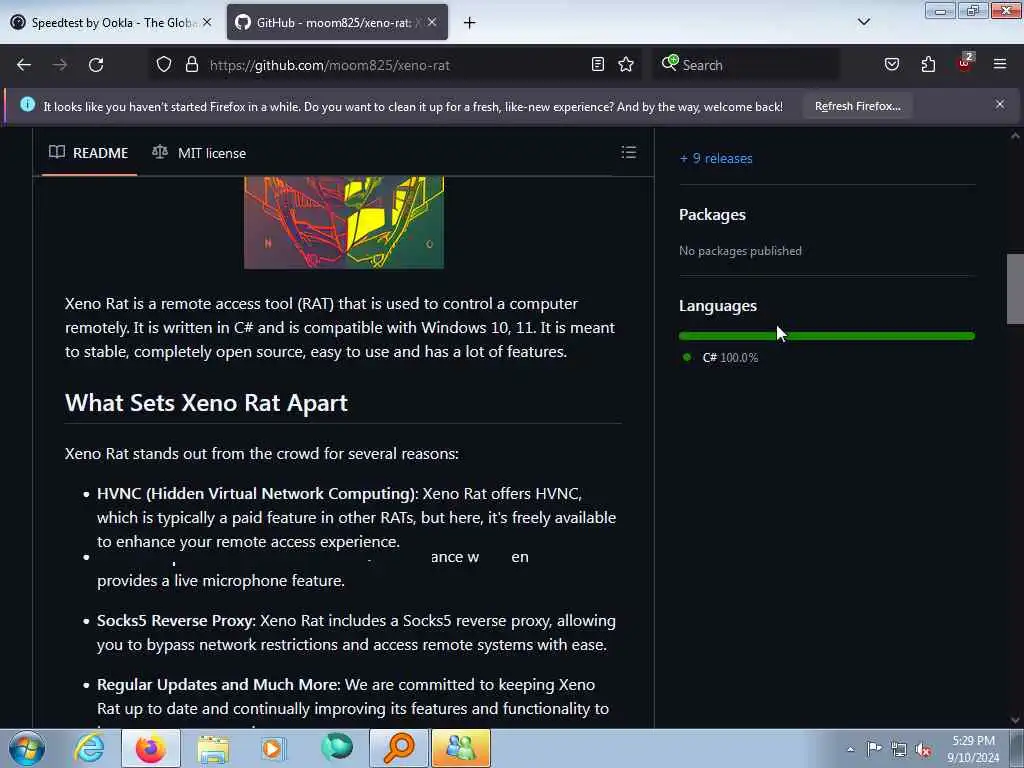Click the blue info icon in notification bar

point(27,104)
